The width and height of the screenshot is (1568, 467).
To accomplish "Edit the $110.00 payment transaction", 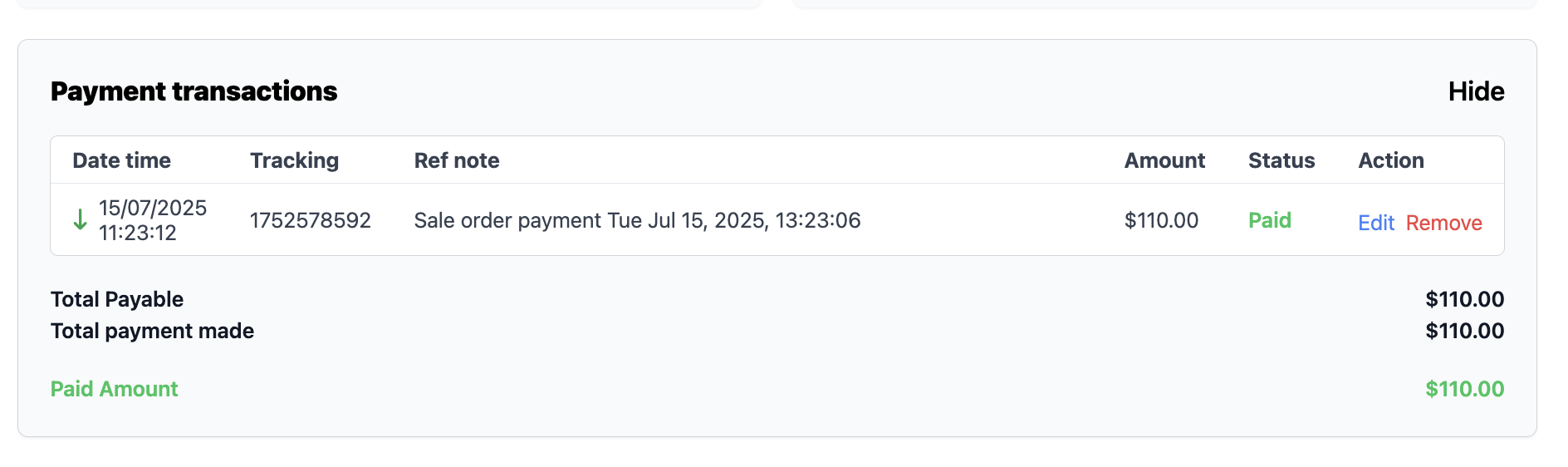I will (1375, 223).
